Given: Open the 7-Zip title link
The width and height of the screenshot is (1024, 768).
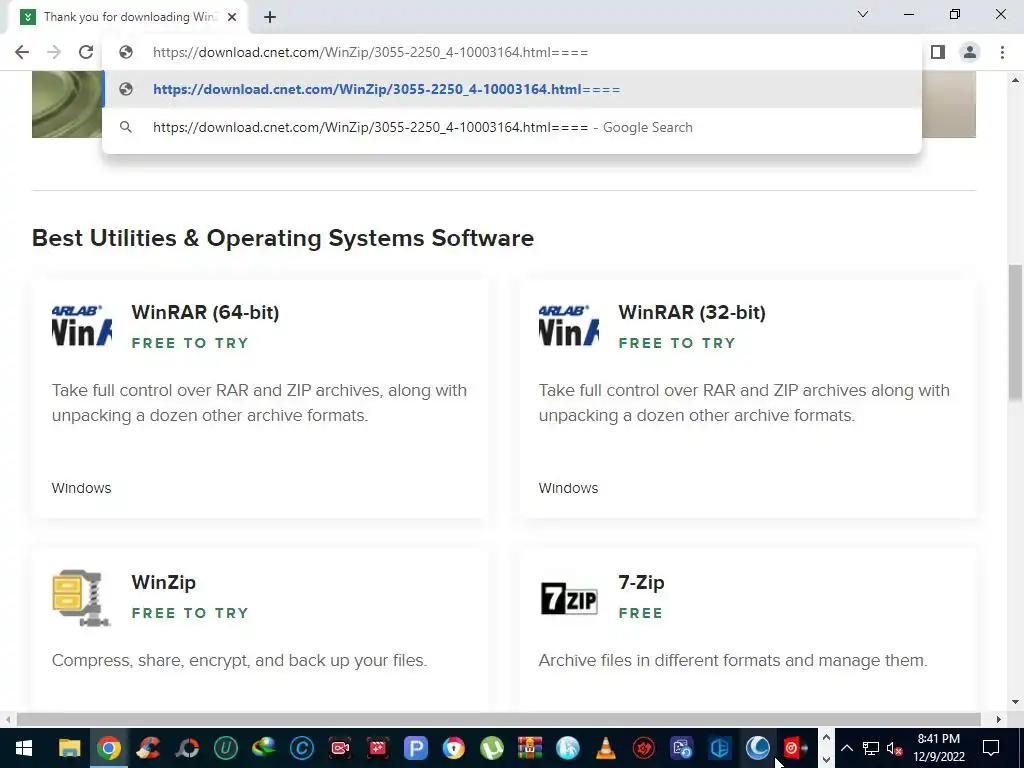Looking at the screenshot, I should (x=641, y=582).
